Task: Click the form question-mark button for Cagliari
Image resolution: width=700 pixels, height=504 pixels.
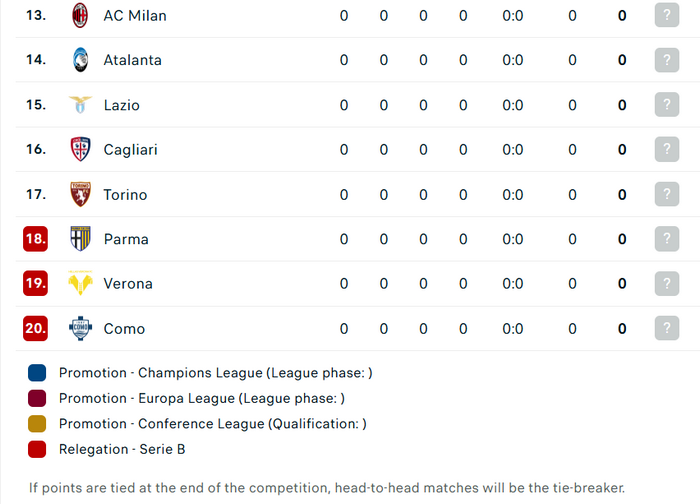Action: [667, 149]
